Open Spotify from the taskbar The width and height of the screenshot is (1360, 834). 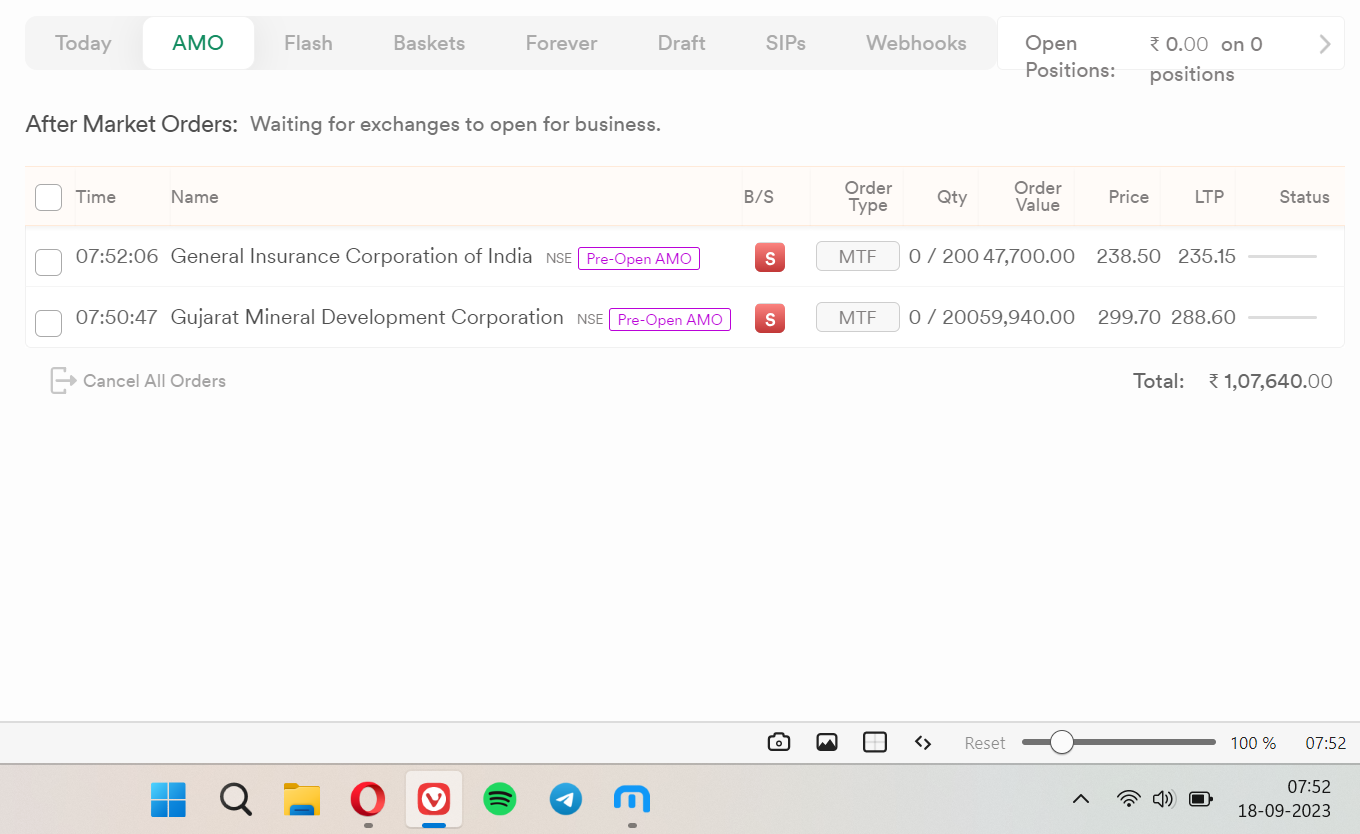(x=500, y=799)
